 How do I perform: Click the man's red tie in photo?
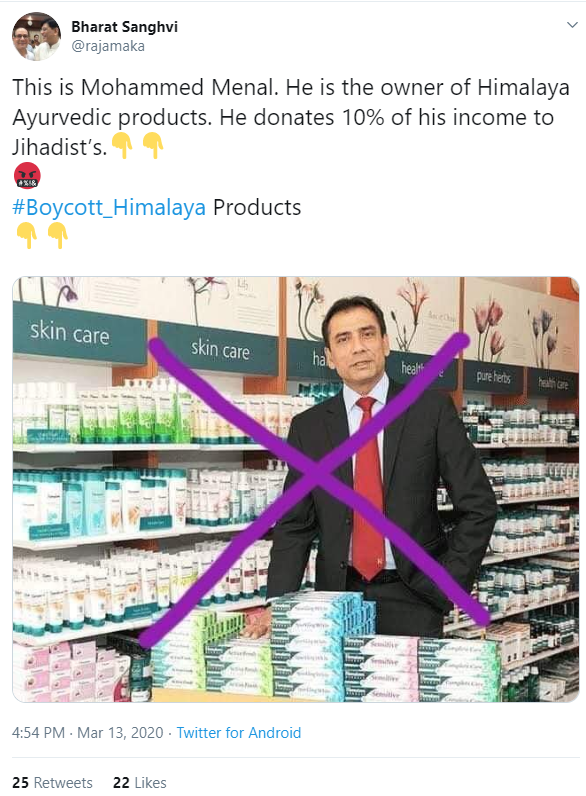(x=368, y=488)
